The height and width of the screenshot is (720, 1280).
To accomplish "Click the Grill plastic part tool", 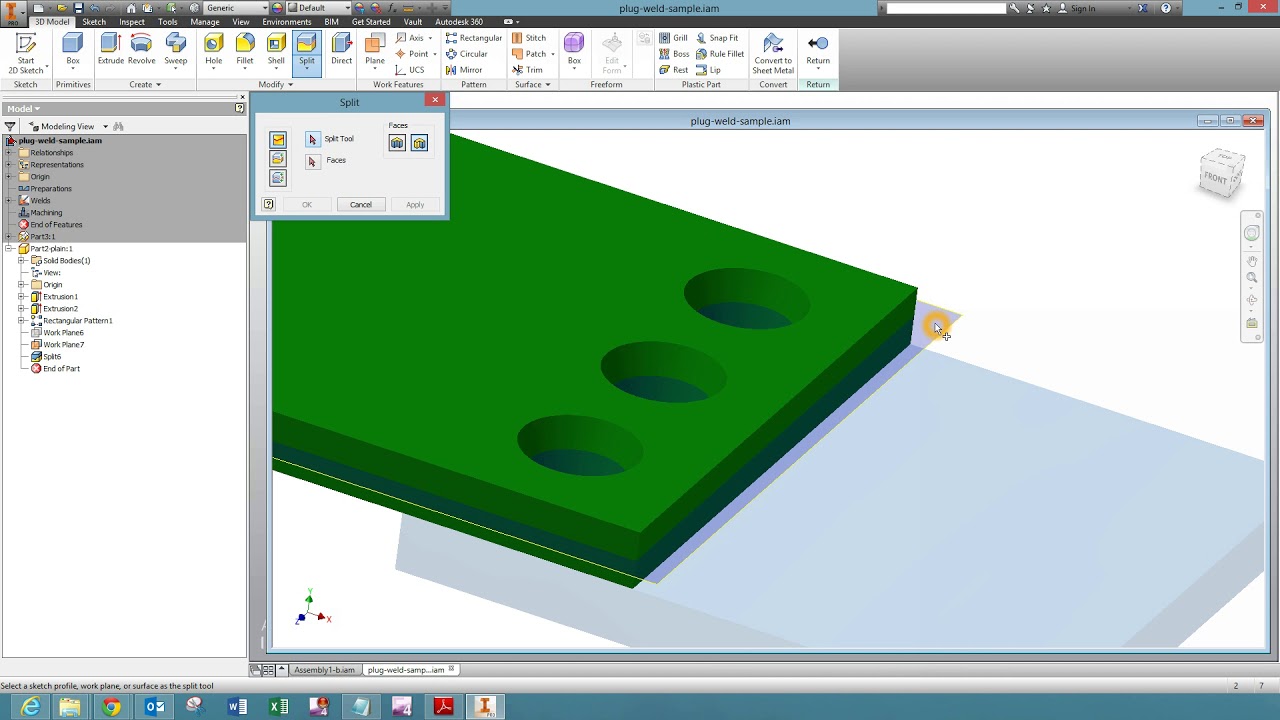I will click(674, 38).
